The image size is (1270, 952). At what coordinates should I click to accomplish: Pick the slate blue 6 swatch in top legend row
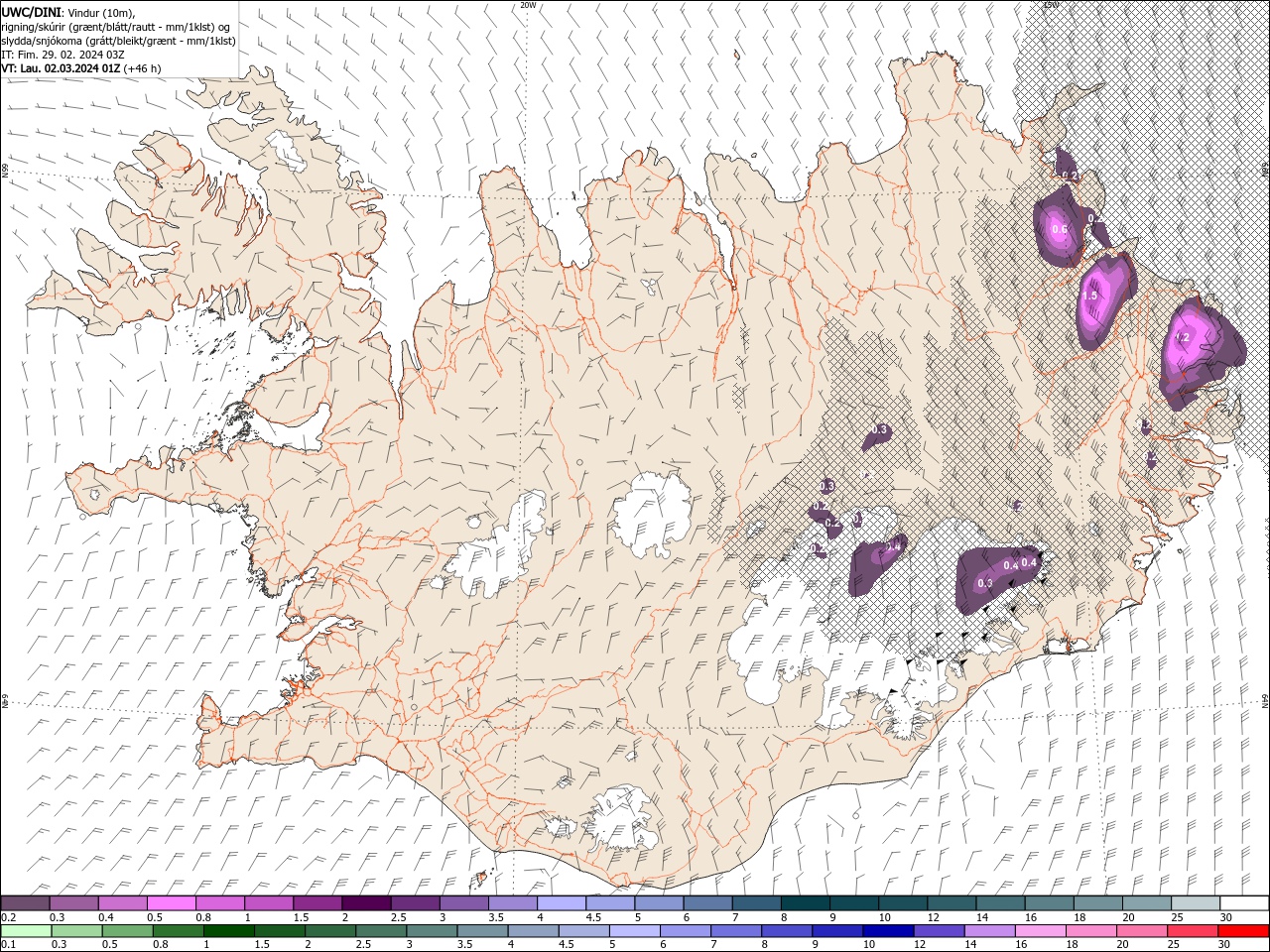[707, 903]
